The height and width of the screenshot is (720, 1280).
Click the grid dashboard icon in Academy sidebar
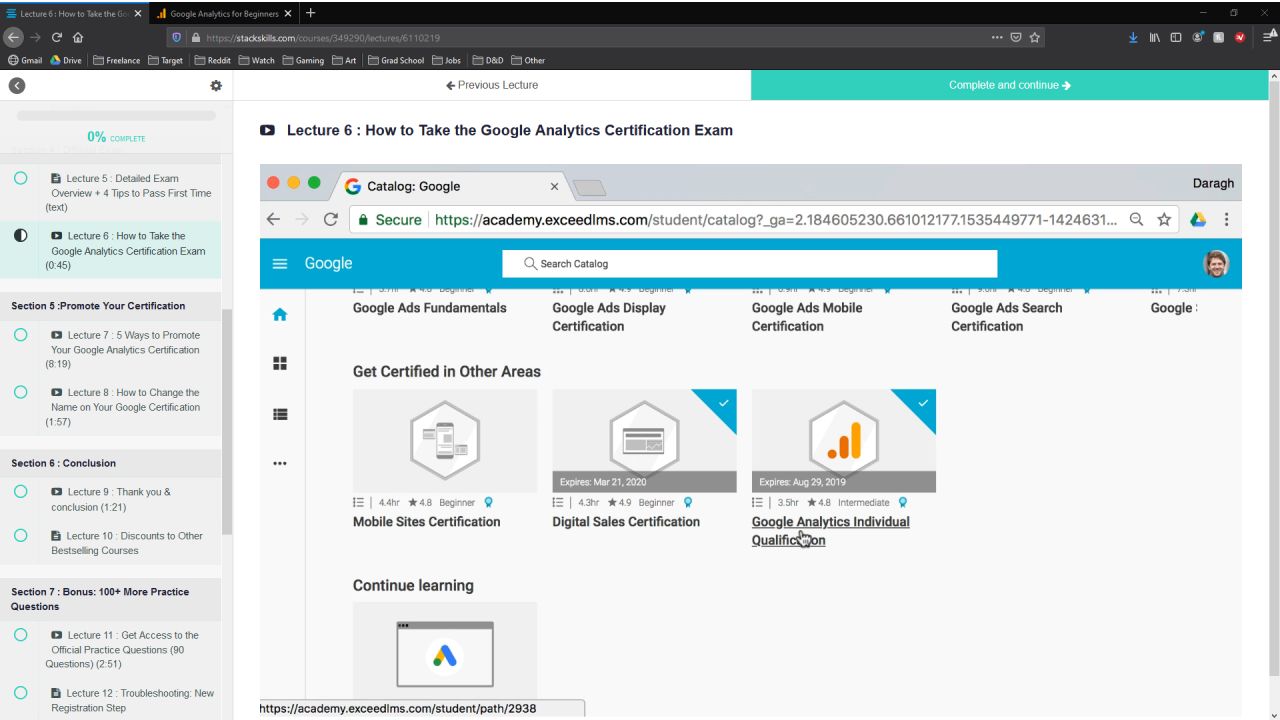click(280, 363)
